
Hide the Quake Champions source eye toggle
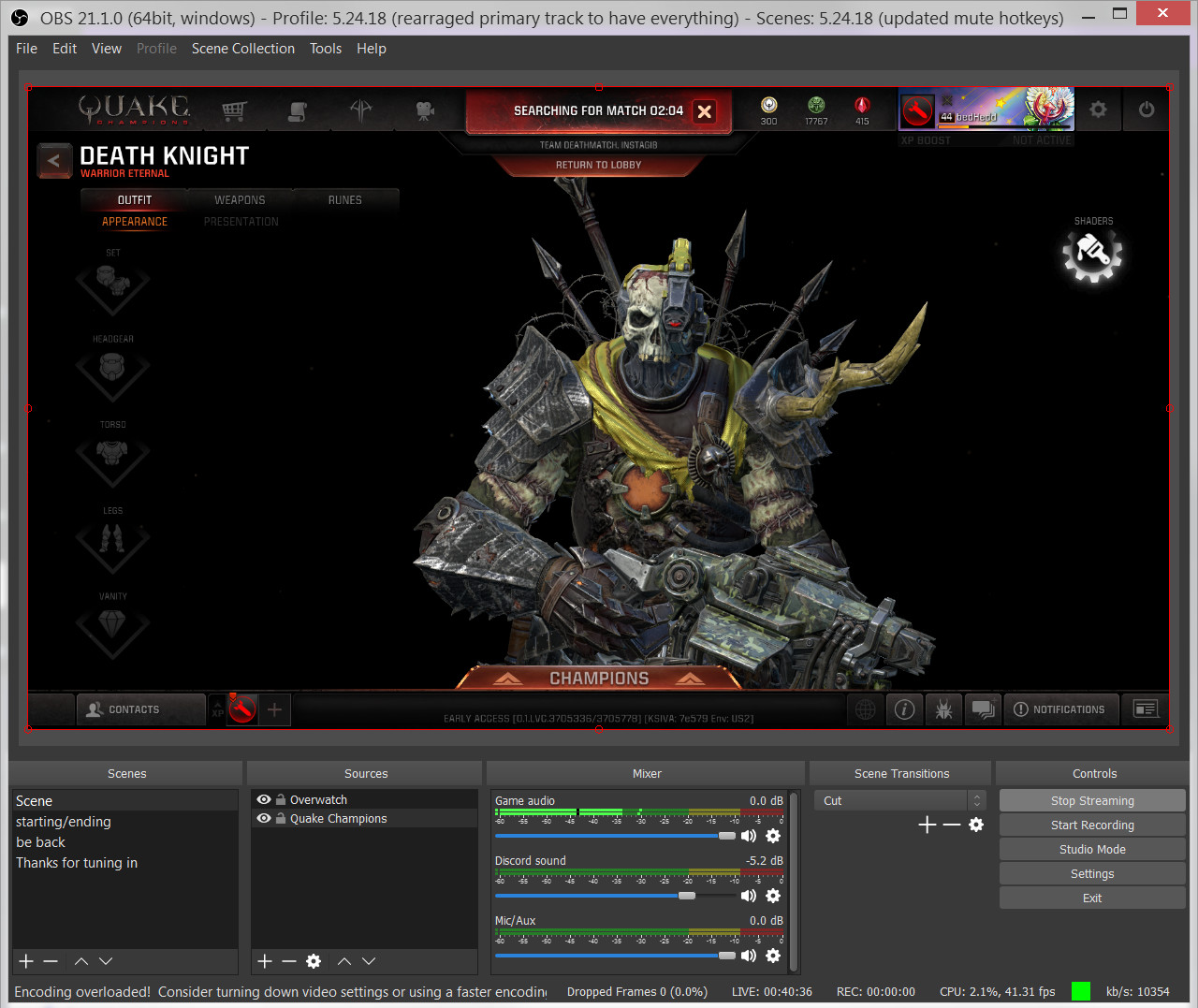tap(264, 818)
